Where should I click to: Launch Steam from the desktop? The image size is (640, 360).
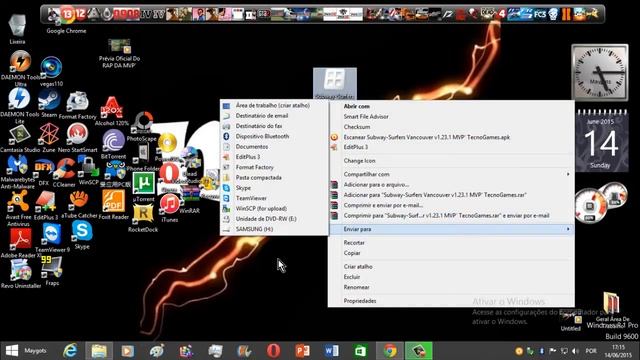[x=49, y=104]
